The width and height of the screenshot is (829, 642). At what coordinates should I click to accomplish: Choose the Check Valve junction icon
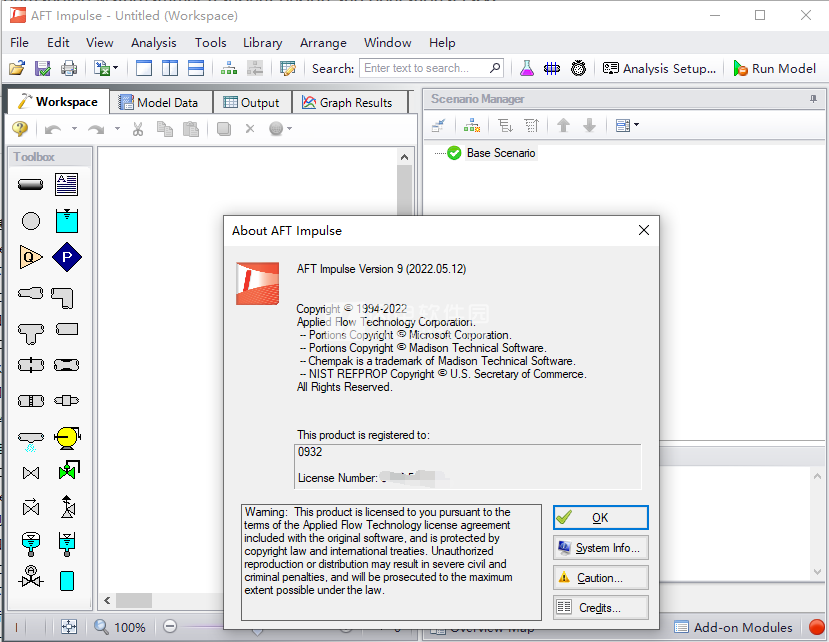coord(31,508)
